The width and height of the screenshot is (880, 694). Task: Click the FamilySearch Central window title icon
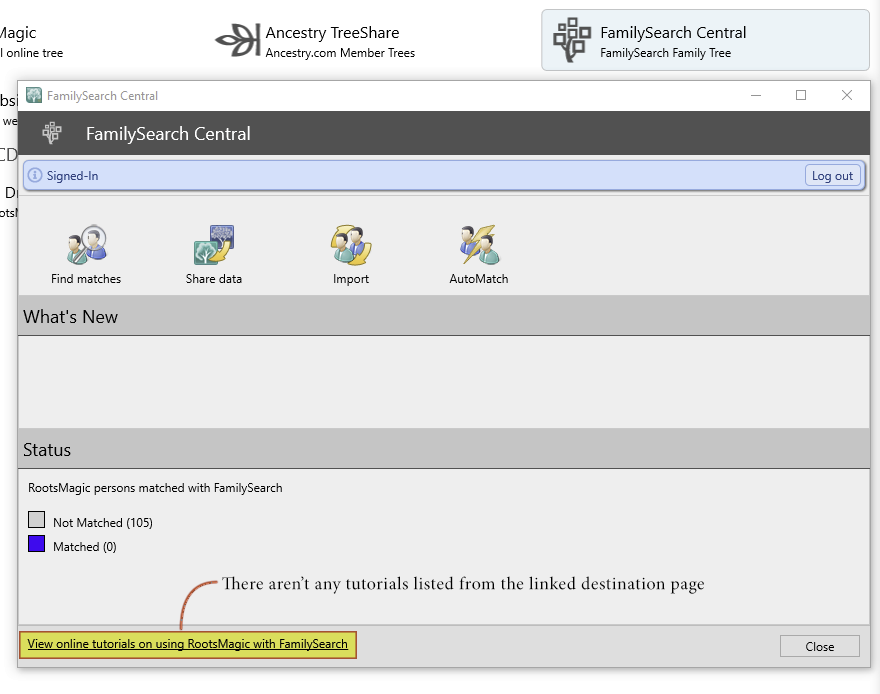(34, 95)
